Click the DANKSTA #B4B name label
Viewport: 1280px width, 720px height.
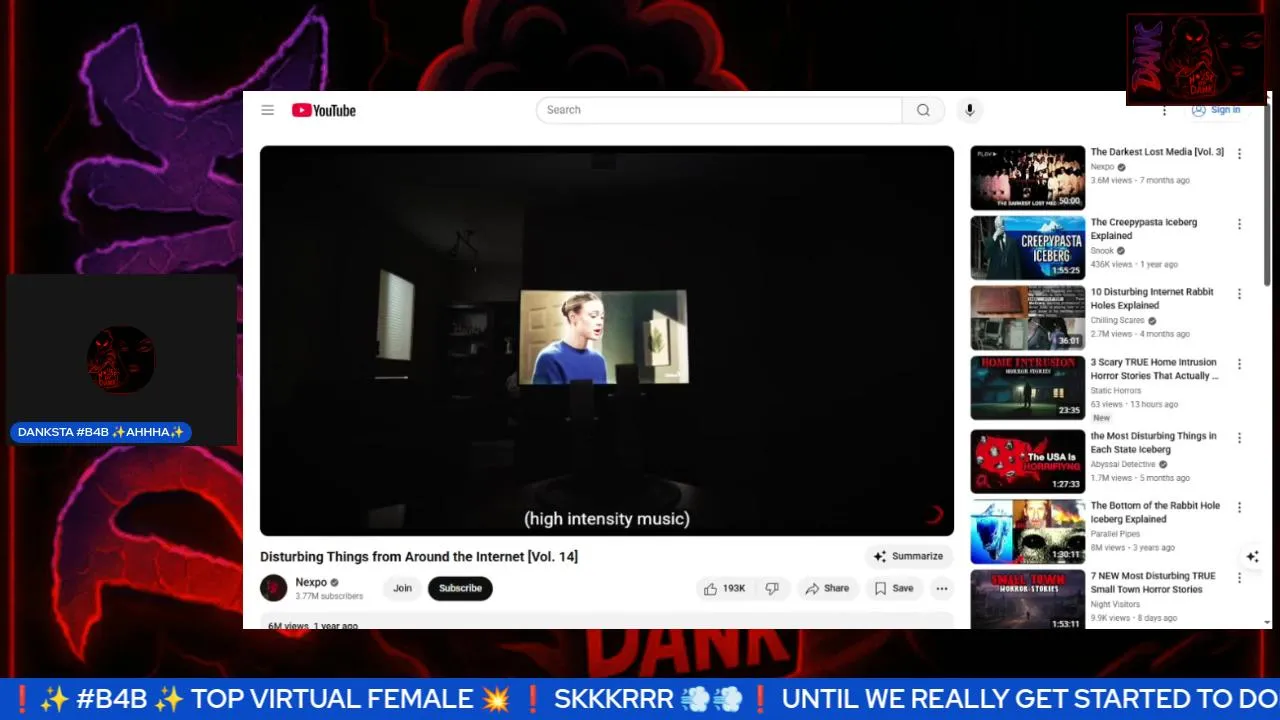click(101, 433)
